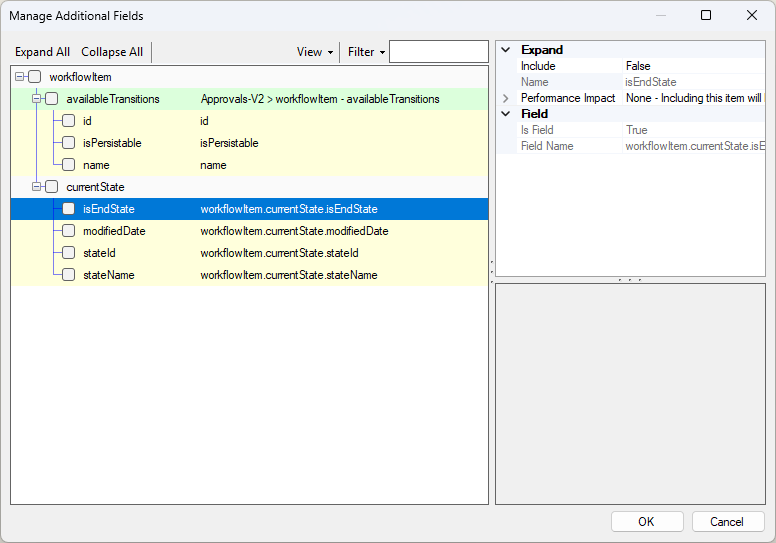Select the stateId tree row label
The width and height of the screenshot is (776, 543).
[x=99, y=253]
